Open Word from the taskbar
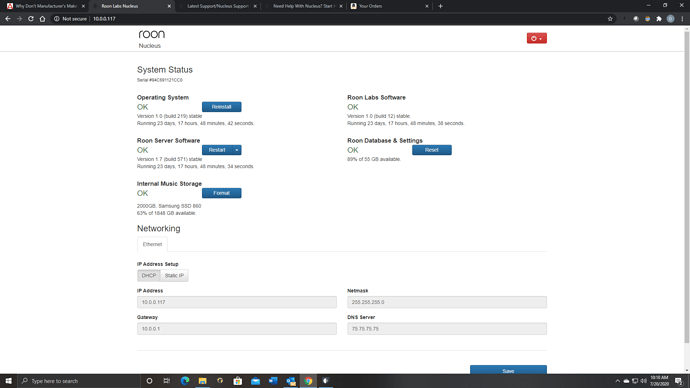The height and width of the screenshot is (388, 690). [x=273, y=381]
